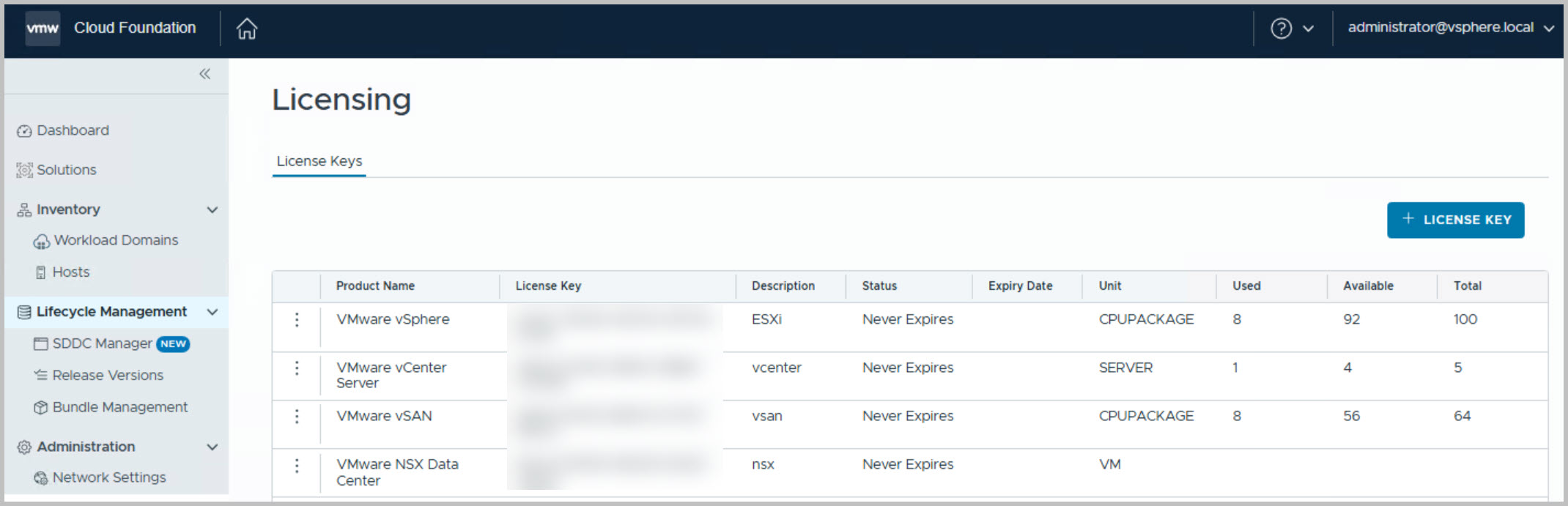
Task: Click the total value 64
Action: pos(1462,416)
